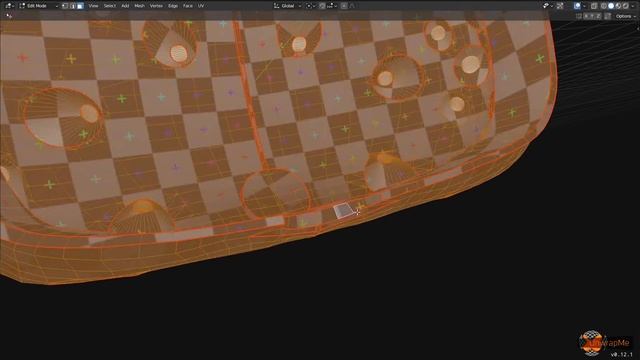This screenshot has height=360, width=640.
Task: Open the editor type selector
Action: 9,6
